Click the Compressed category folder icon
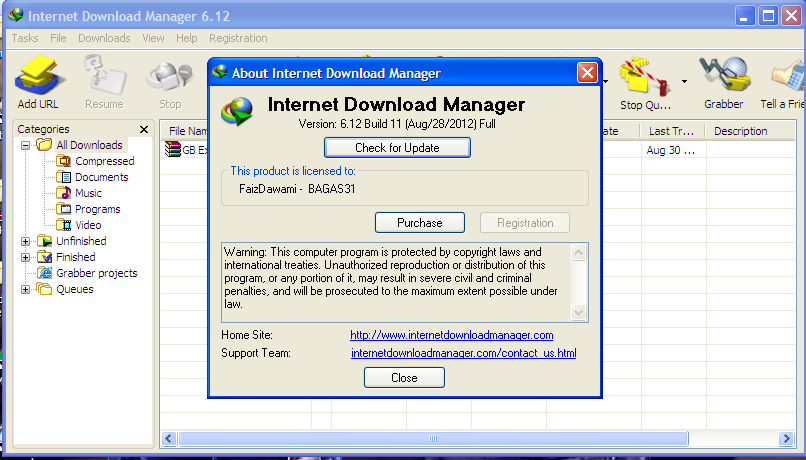806x460 pixels. (x=64, y=161)
